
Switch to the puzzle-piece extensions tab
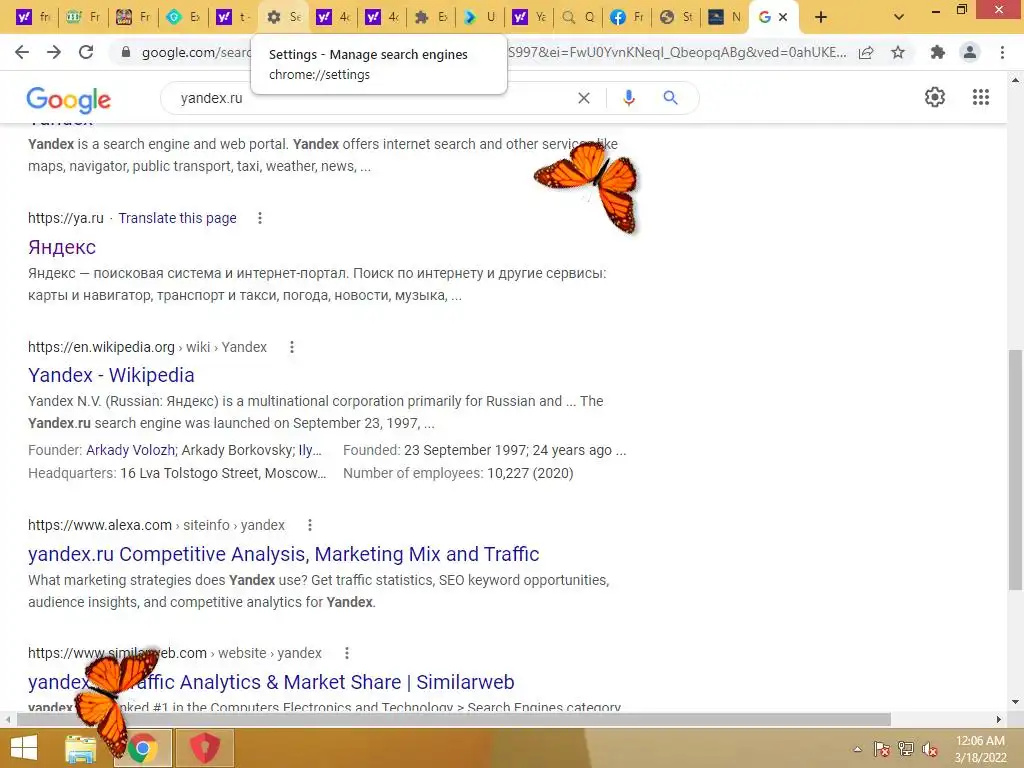[x=432, y=18]
